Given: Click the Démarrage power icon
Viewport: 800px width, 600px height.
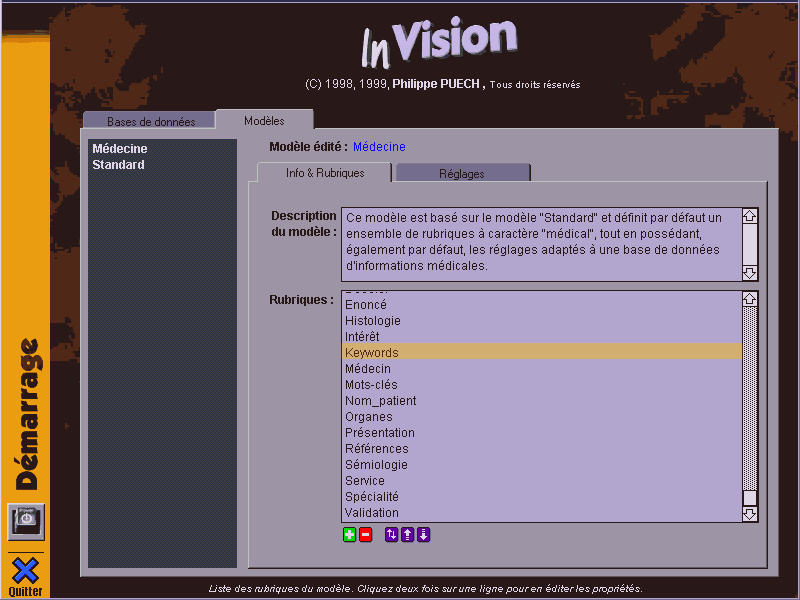Looking at the screenshot, I should coord(26,521).
